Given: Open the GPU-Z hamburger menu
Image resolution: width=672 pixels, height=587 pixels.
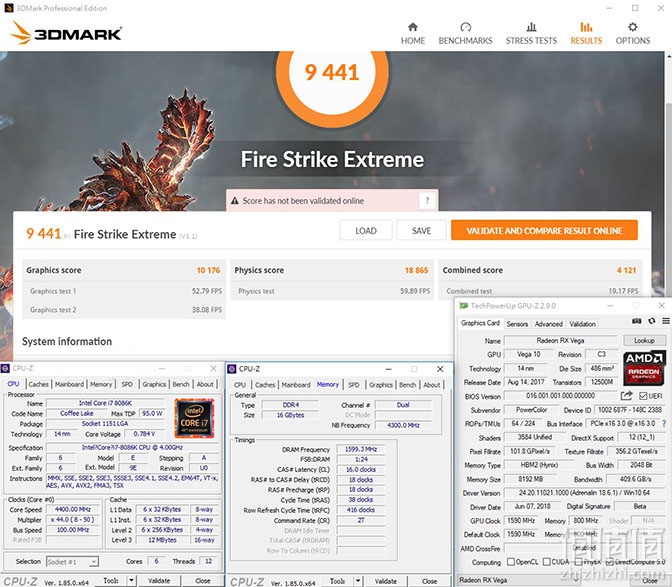Looking at the screenshot, I should (x=666, y=321).
